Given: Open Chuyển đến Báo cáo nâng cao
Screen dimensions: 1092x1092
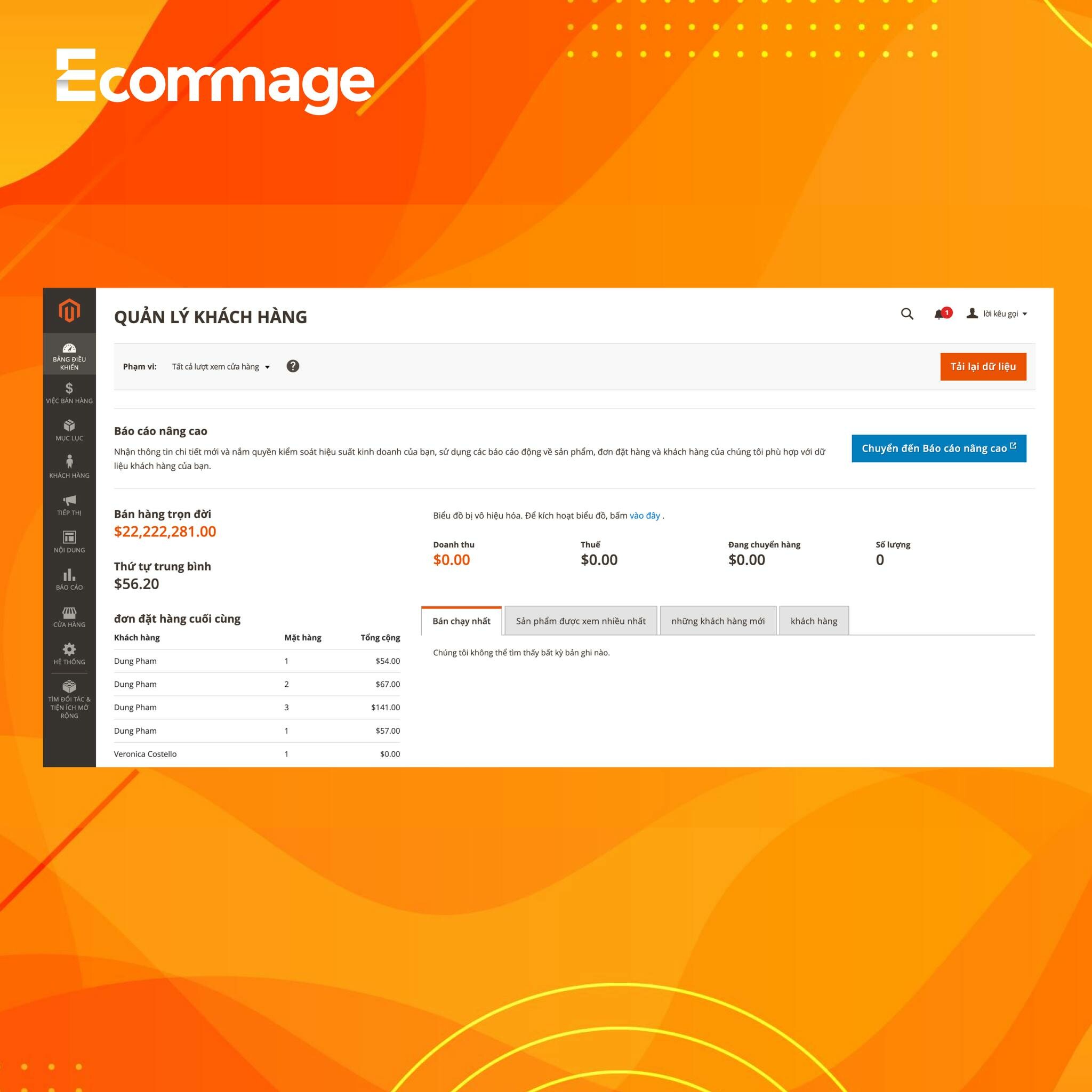Looking at the screenshot, I should (939, 448).
